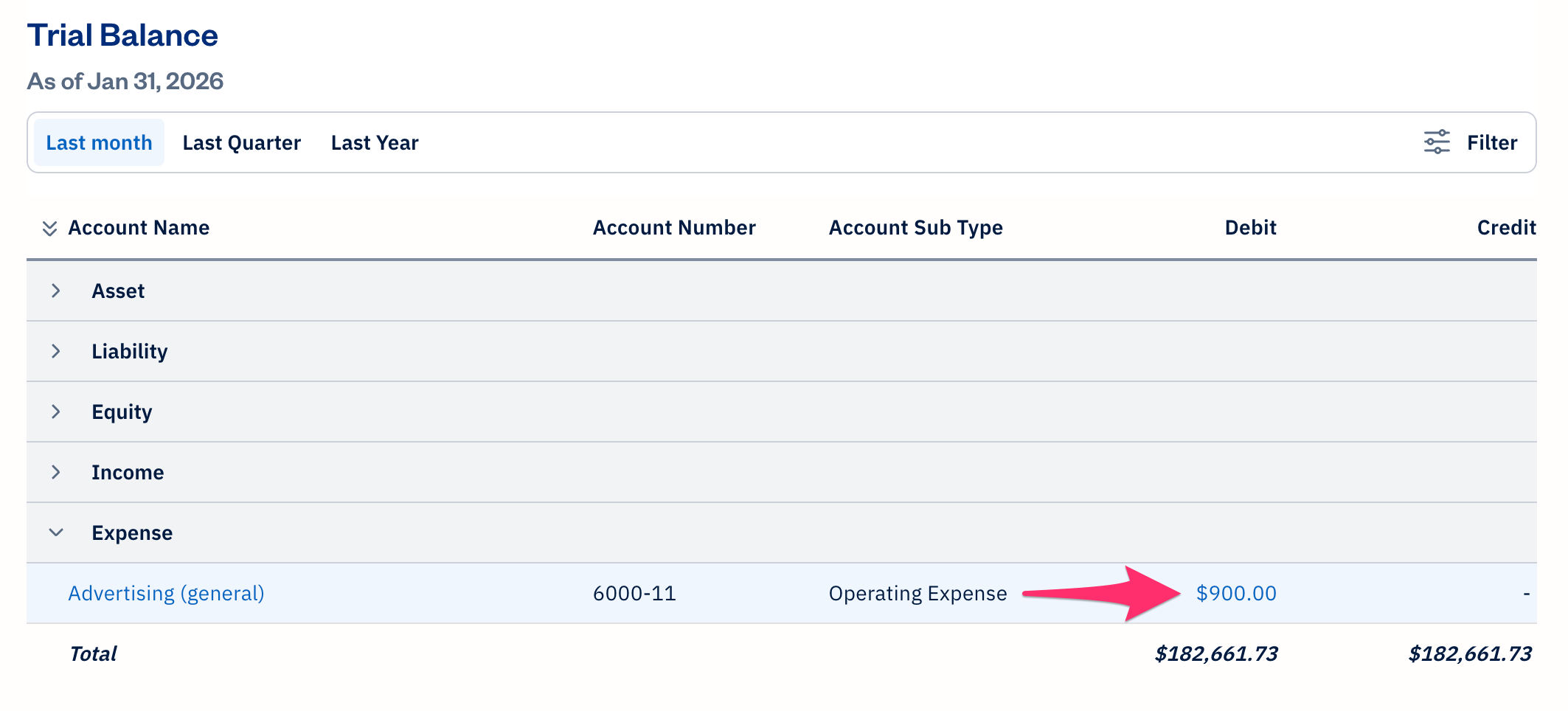Click the Account Sub Type column header

pyautogui.click(x=915, y=227)
